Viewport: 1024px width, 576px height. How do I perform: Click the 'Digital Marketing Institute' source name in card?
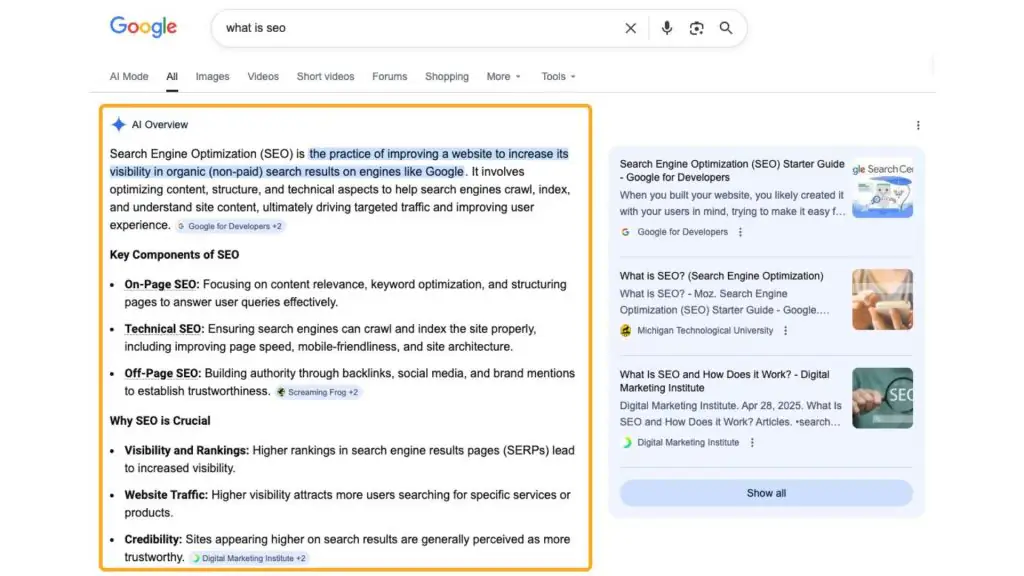click(x=688, y=442)
